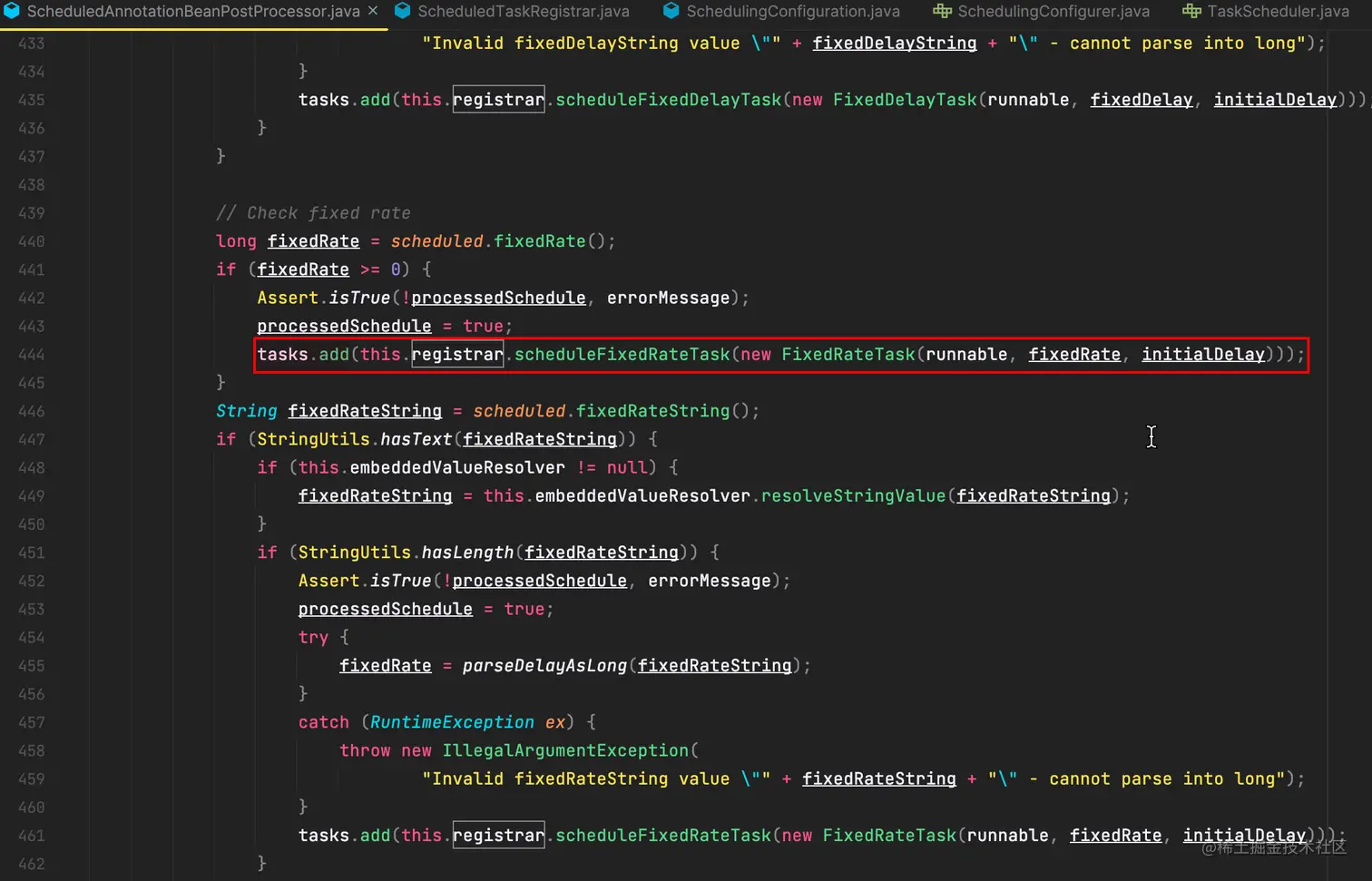Go to the TaskScheduler.java tab
The height and width of the screenshot is (881, 1372).
tap(1278, 12)
